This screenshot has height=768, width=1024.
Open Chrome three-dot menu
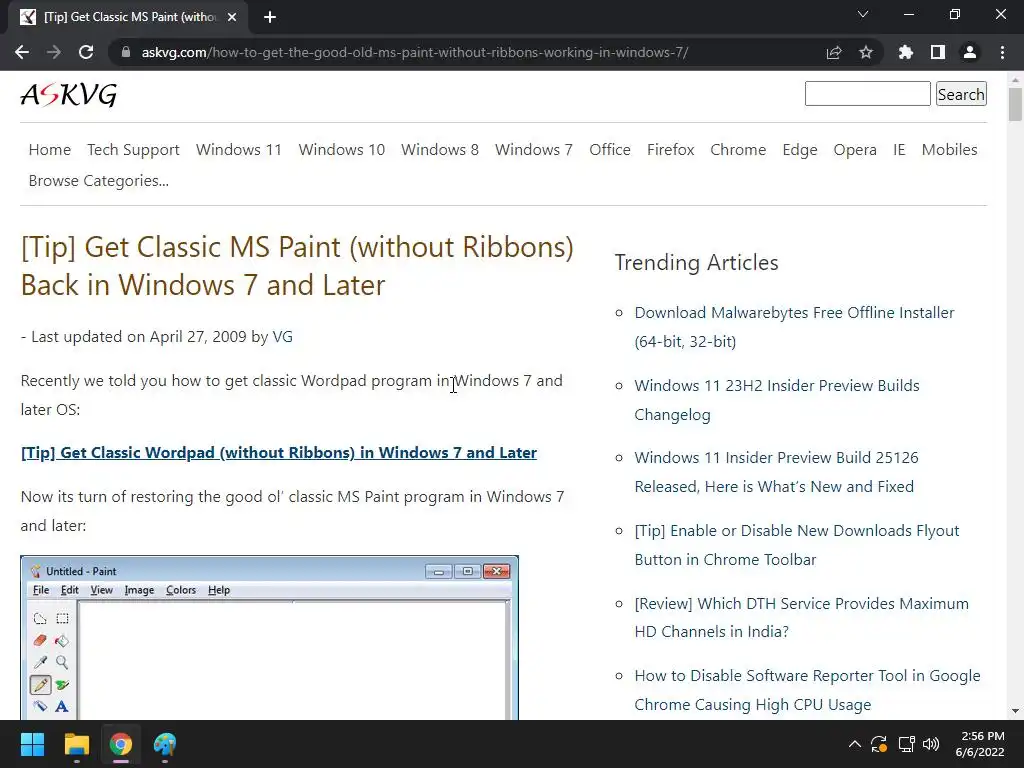(x=1002, y=52)
